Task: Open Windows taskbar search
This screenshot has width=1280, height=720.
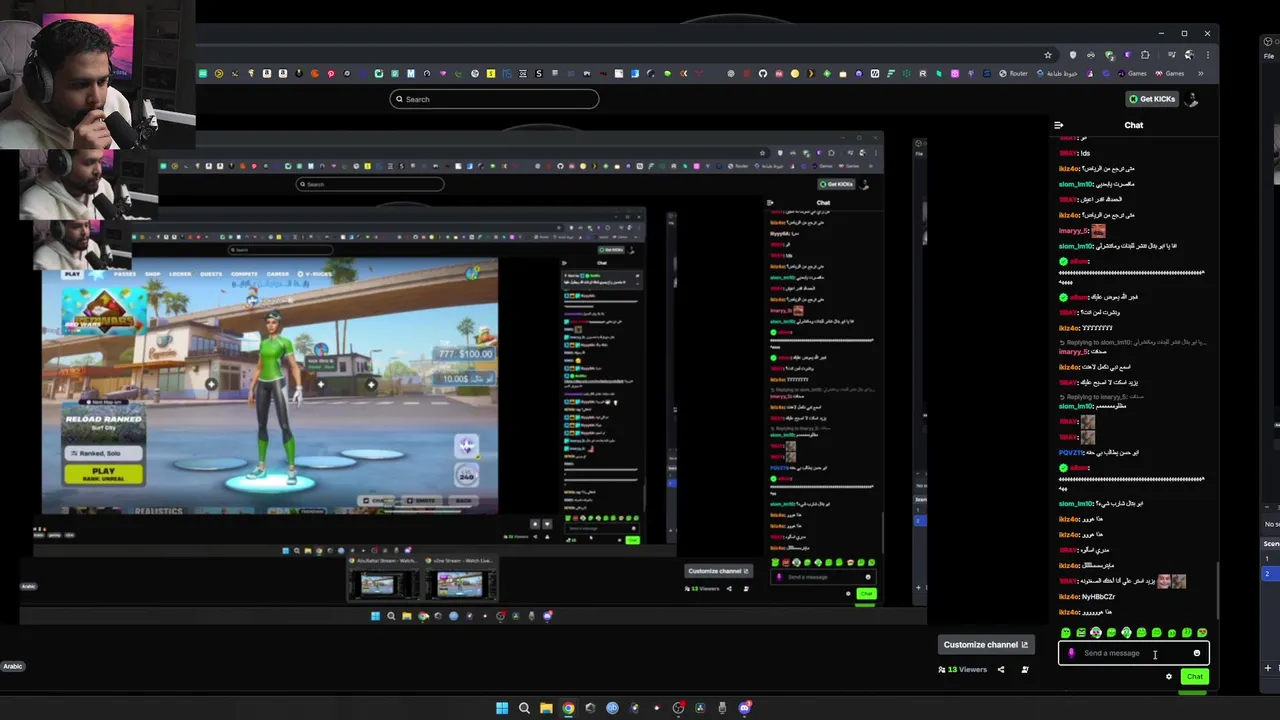Action: [524, 708]
